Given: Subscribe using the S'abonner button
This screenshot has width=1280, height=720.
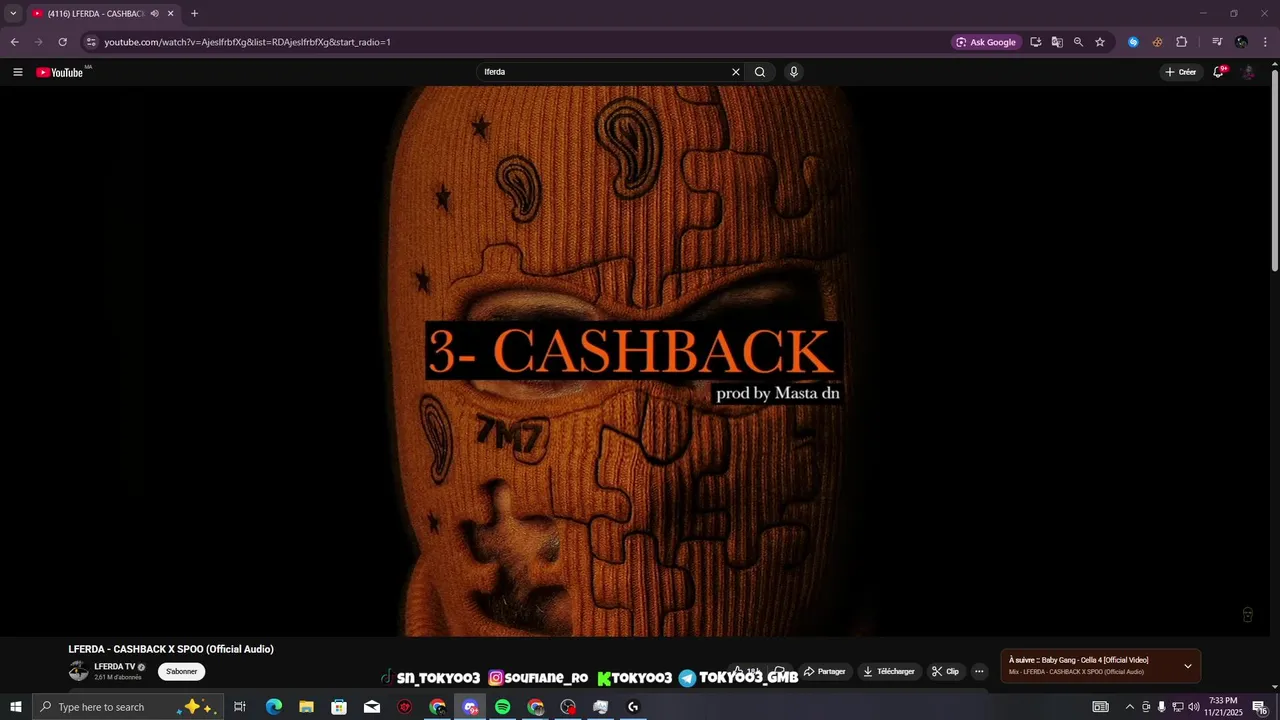Looking at the screenshot, I should click(181, 672).
